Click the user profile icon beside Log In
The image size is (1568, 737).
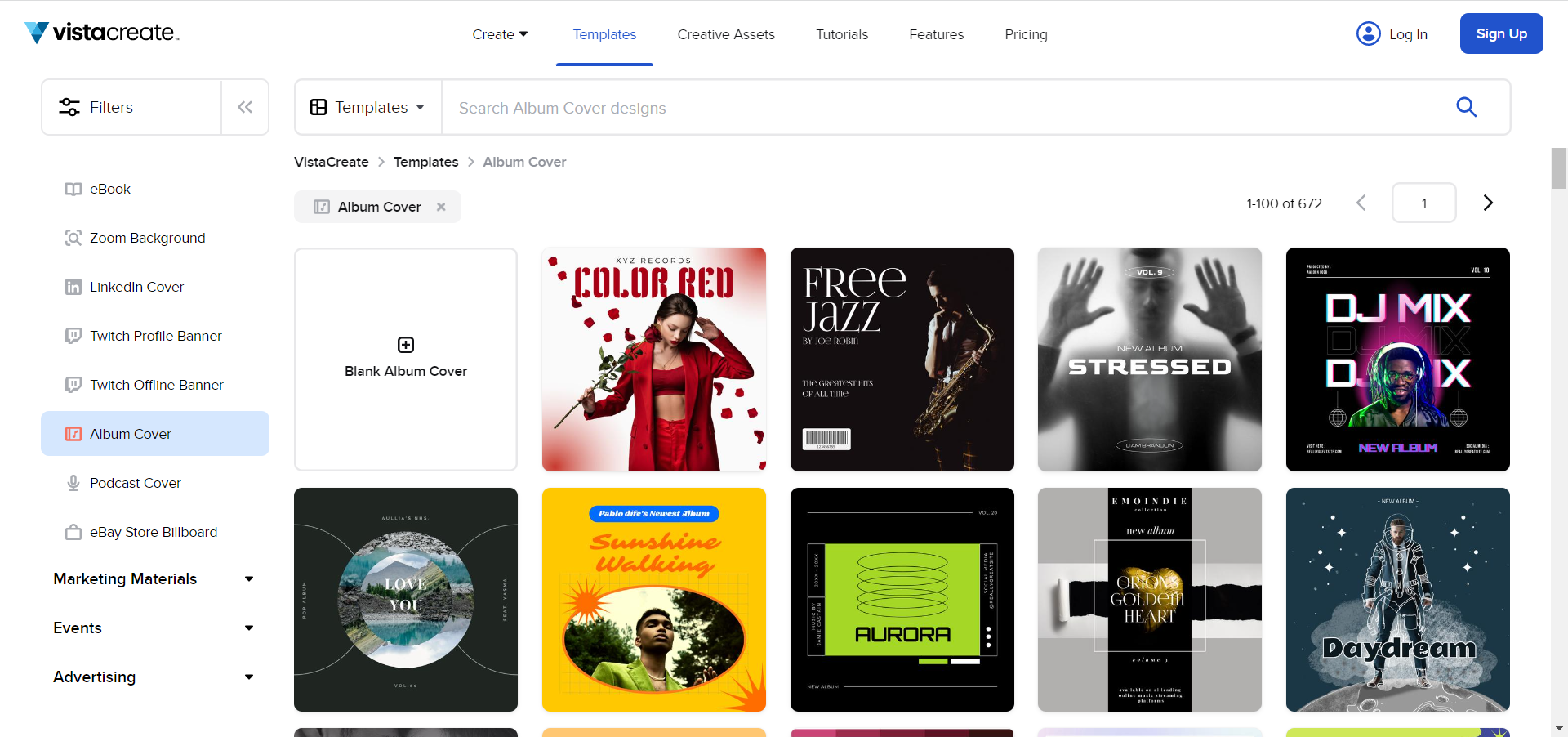1368,33
